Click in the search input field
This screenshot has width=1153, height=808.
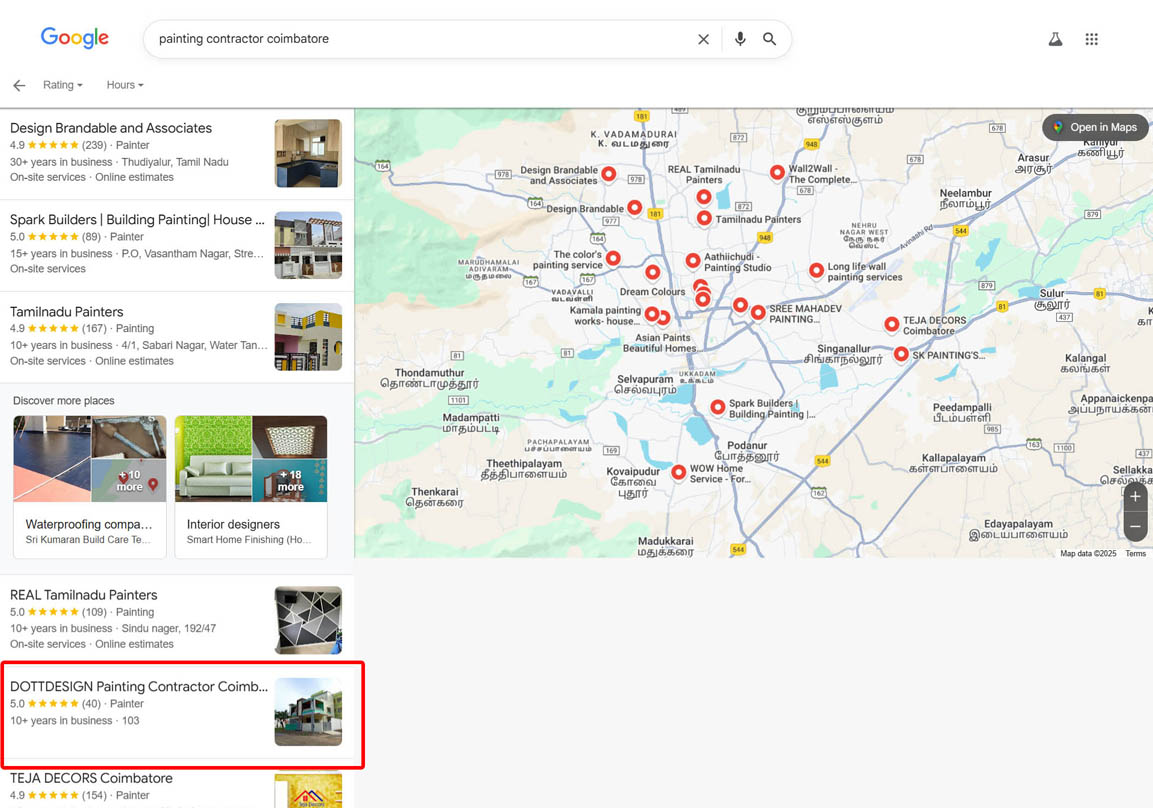coord(420,39)
